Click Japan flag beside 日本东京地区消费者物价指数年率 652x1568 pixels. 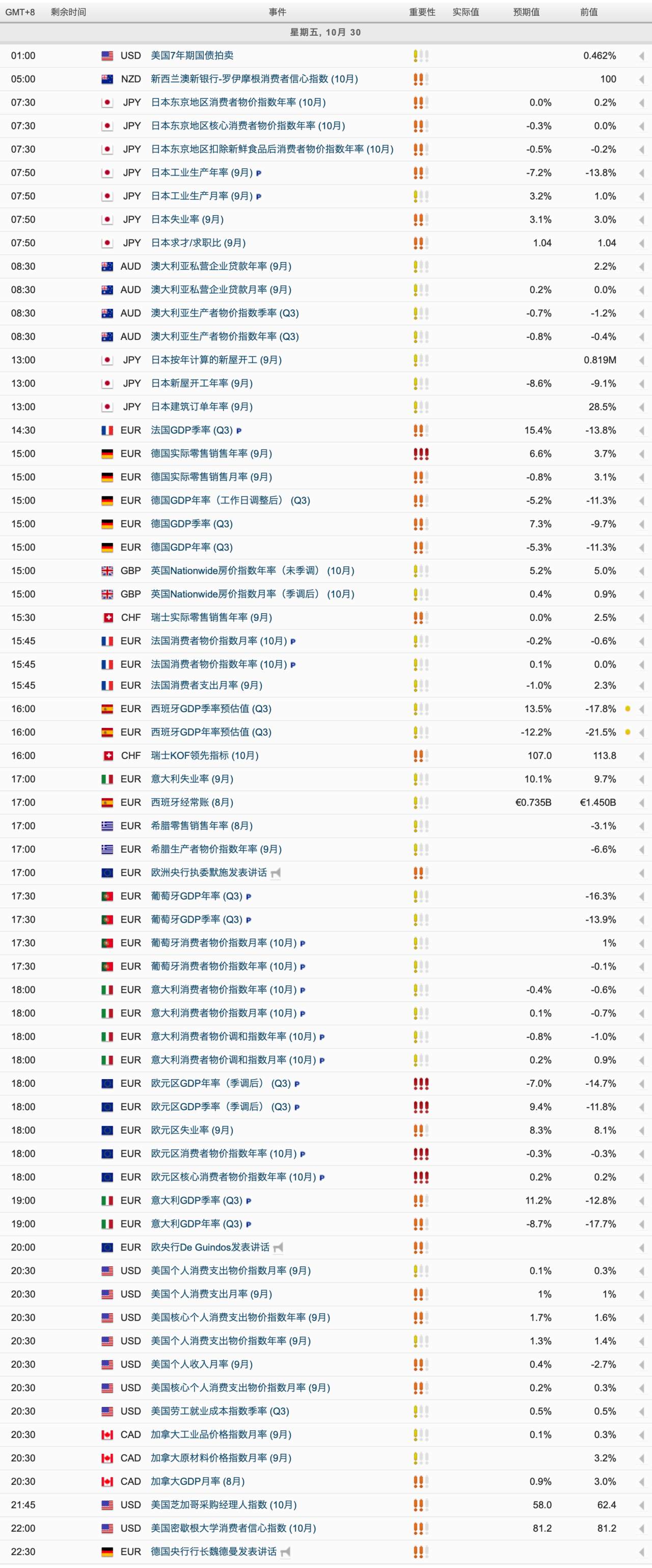click(107, 102)
